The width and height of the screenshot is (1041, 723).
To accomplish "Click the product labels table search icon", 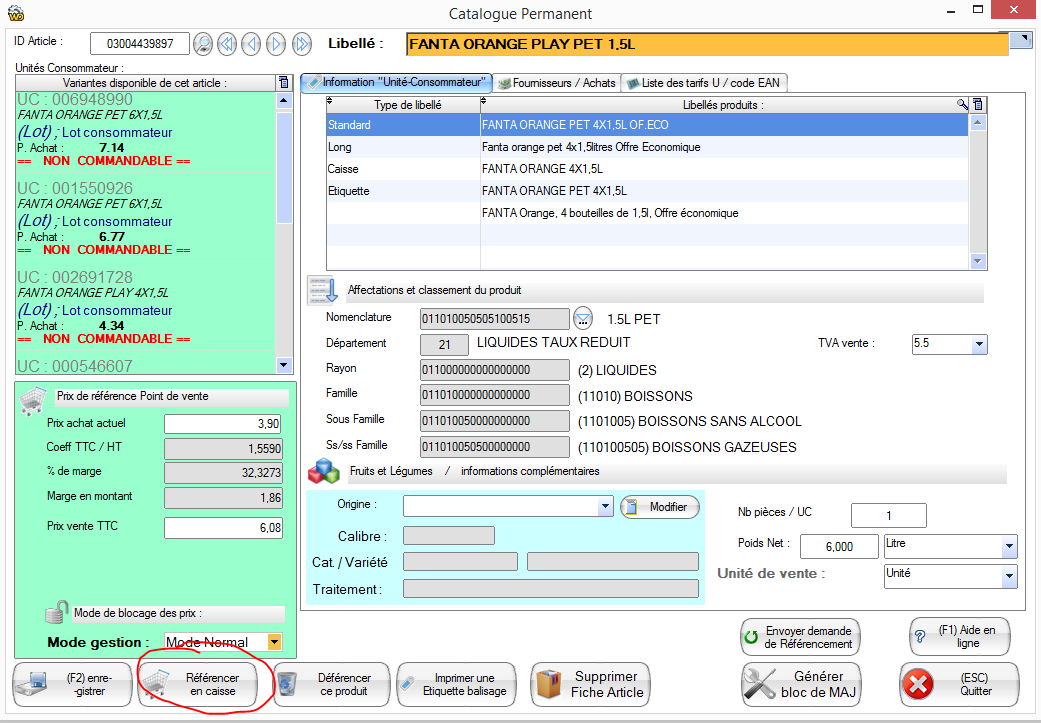I will [x=963, y=104].
